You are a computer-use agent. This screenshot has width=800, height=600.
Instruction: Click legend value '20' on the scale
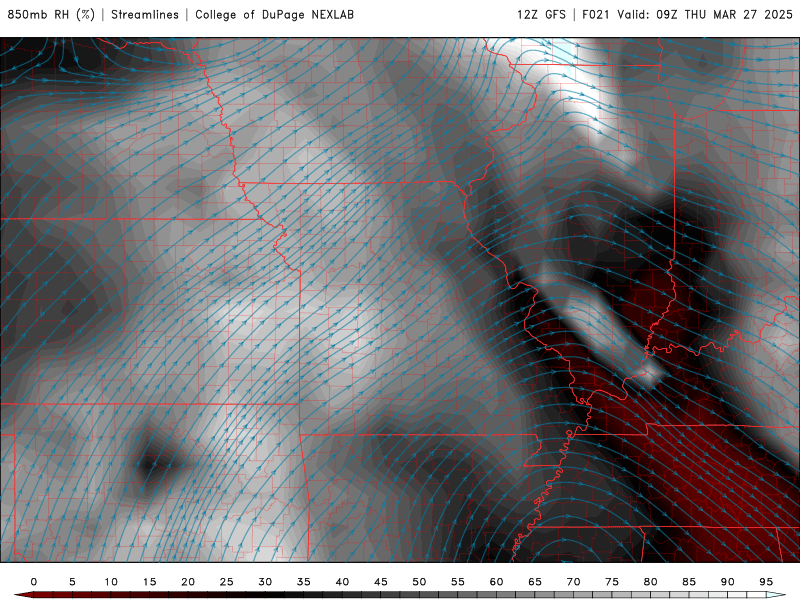pyautogui.click(x=188, y=582)
